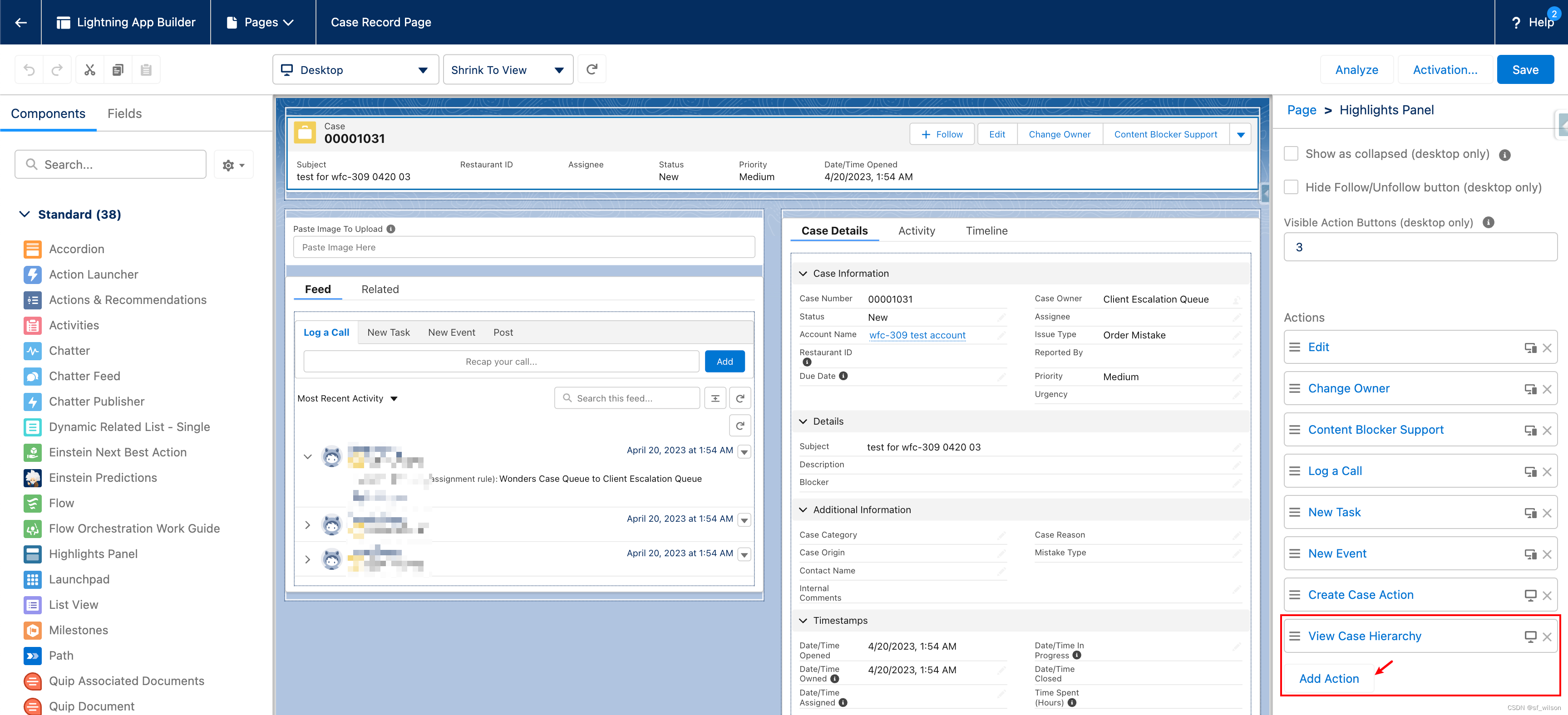This screenshot has height=715, width=1568.
Task: Select the Path component
Action: coord(61,656)
